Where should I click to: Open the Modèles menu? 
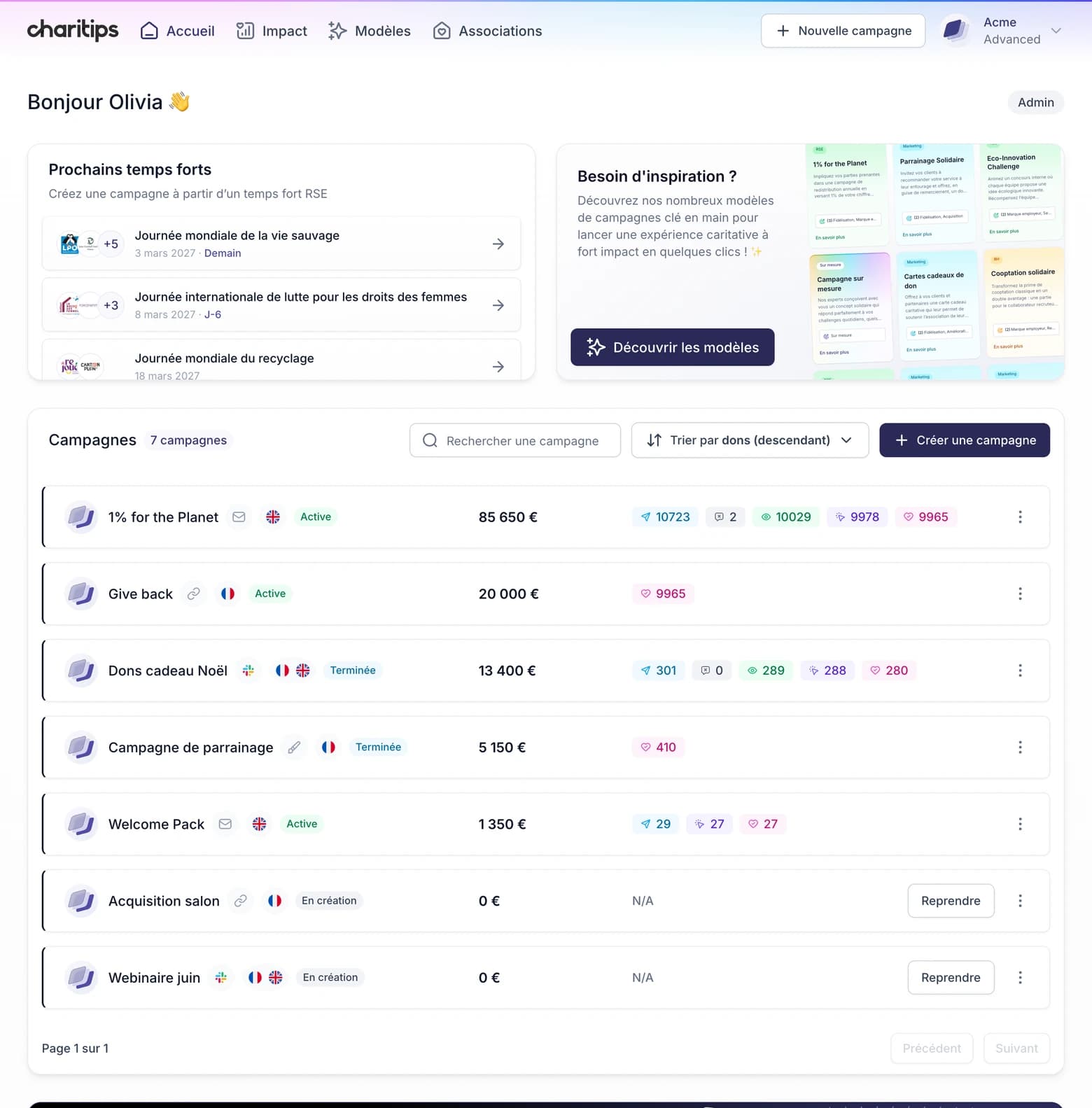369,31
